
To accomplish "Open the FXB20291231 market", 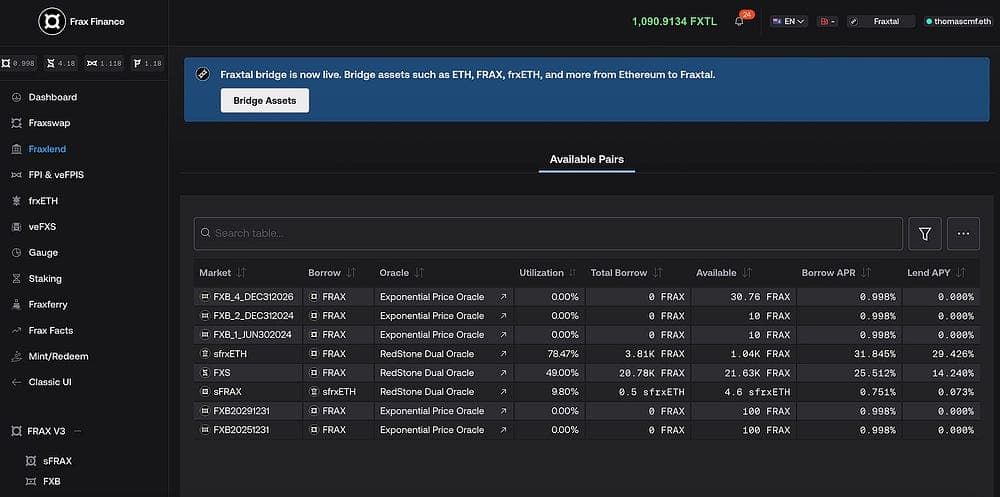I will coord(241,411).
